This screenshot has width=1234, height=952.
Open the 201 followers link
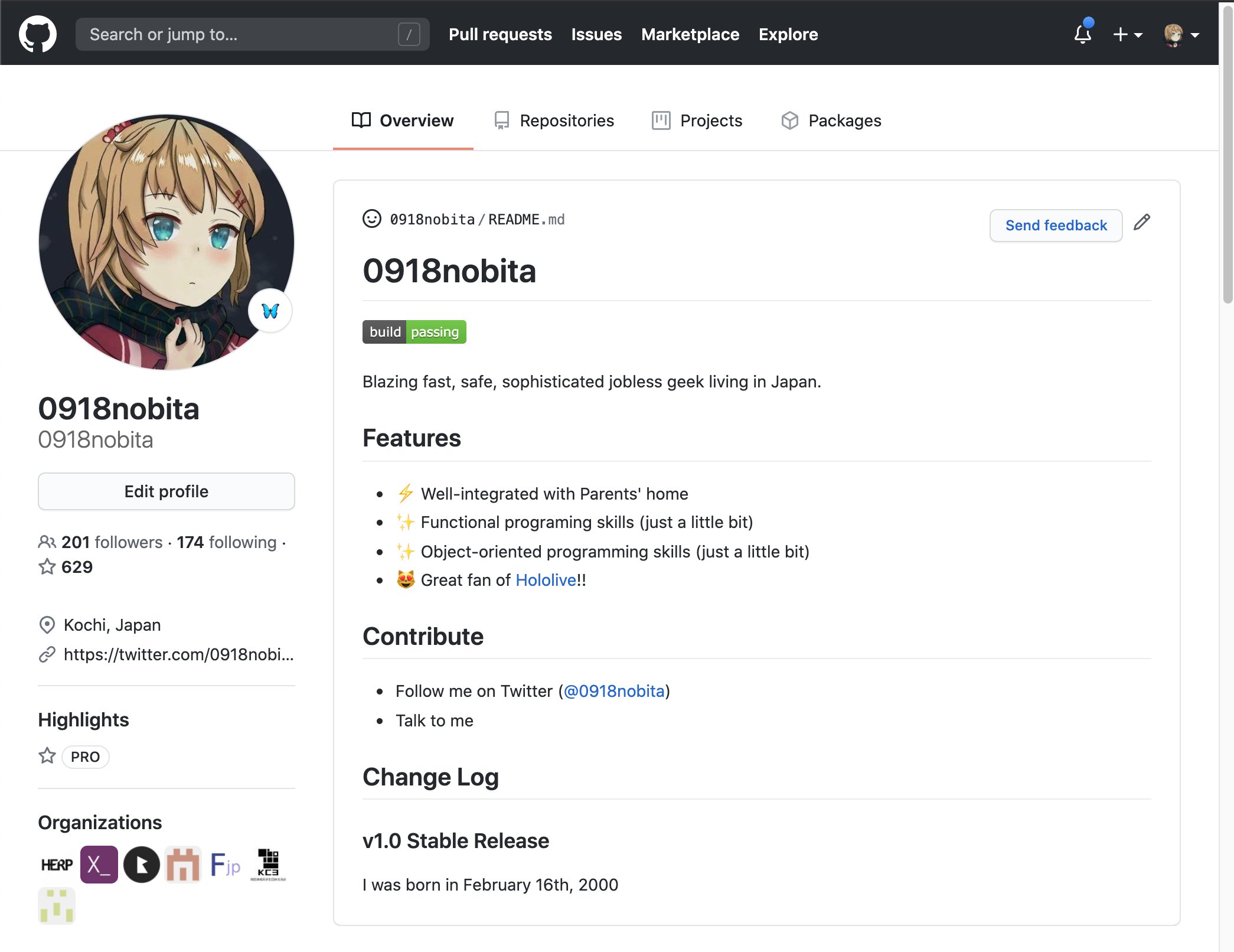(112, 542)
